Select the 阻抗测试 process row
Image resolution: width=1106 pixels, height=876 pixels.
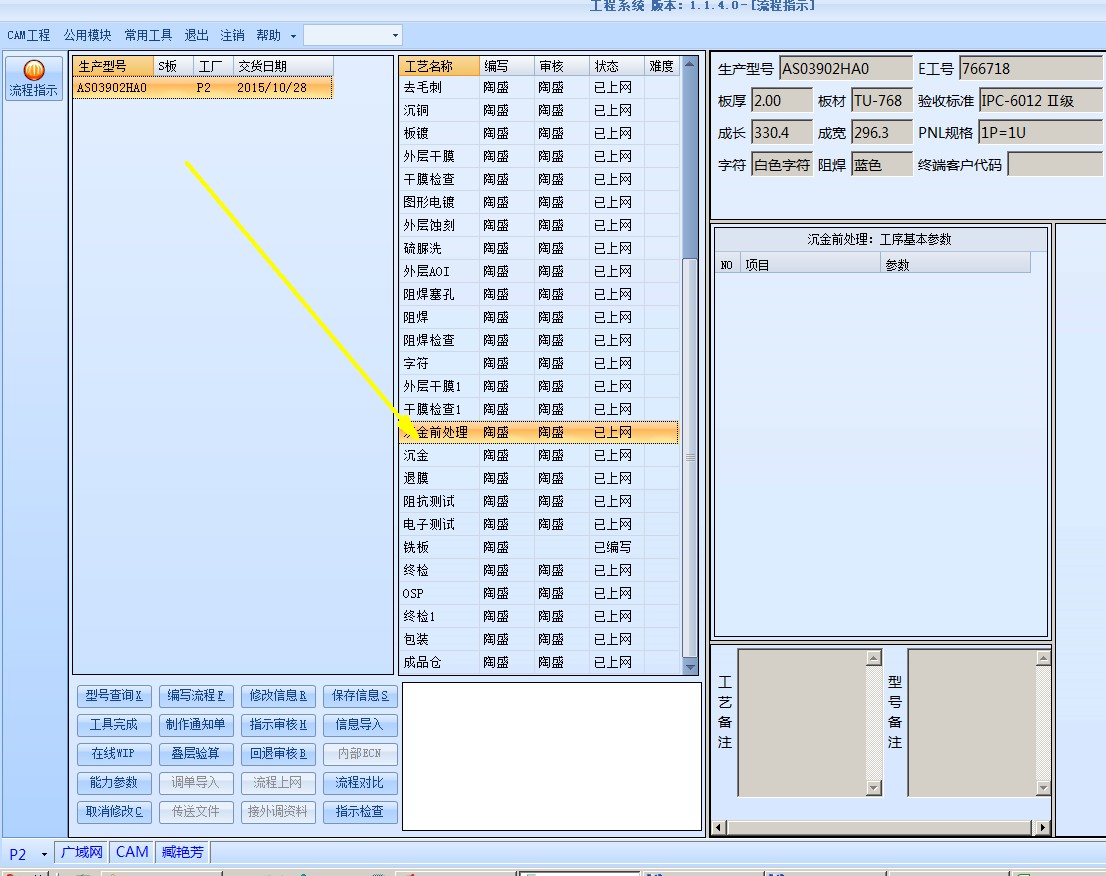tap(539, 501)
